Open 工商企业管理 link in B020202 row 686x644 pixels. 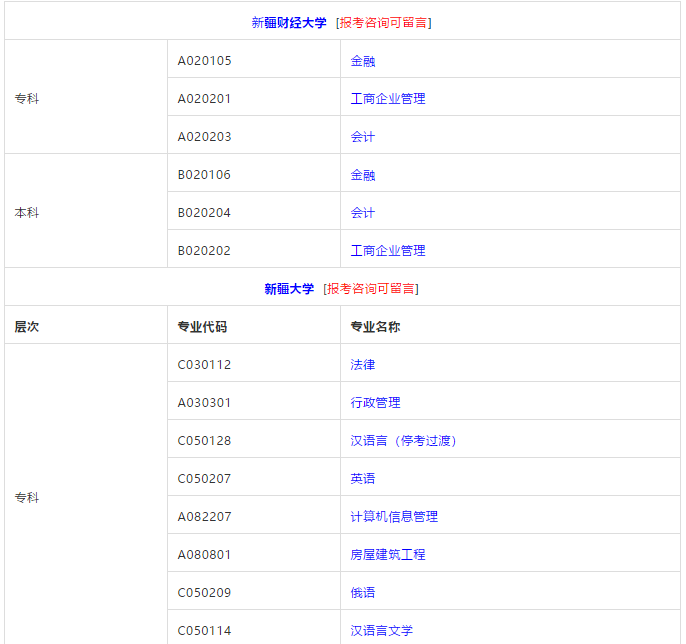click(x=388, y=251)
